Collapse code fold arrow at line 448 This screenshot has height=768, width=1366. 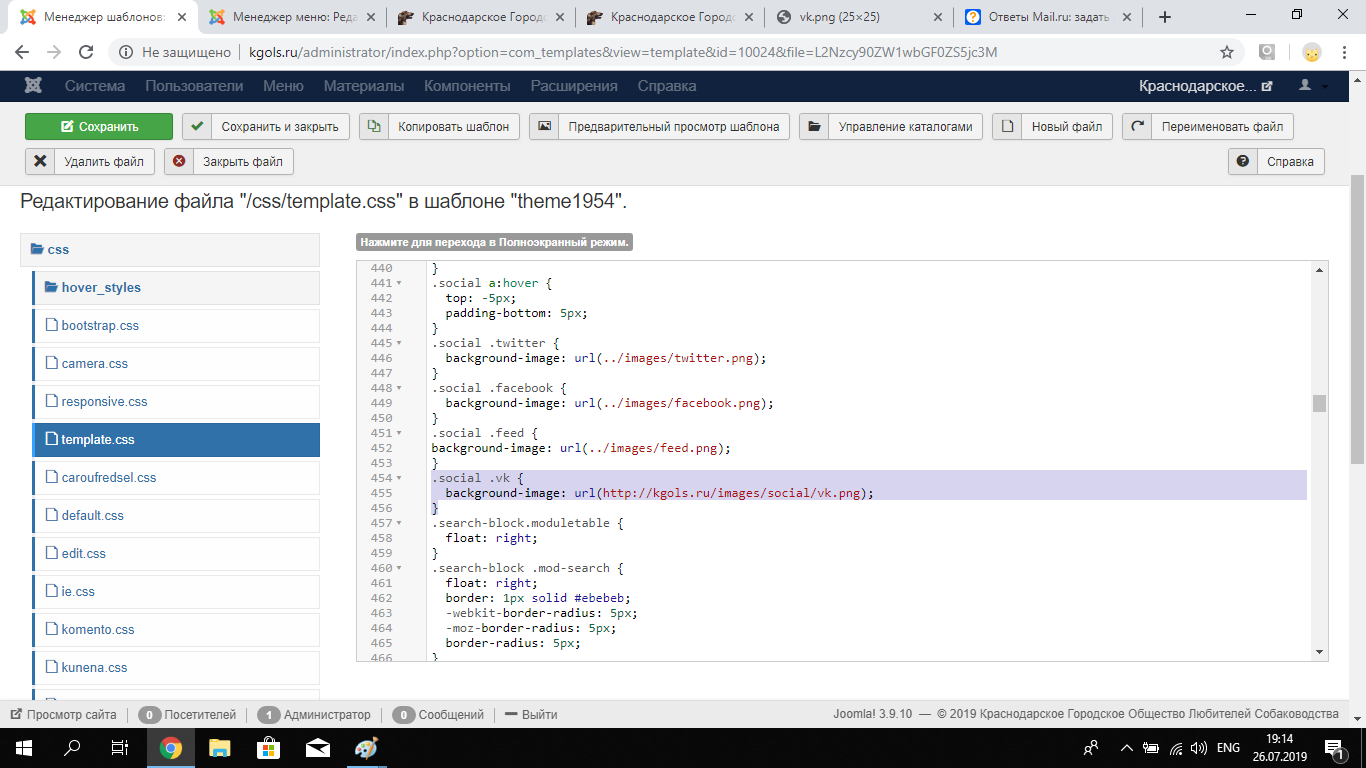pyautogui.click(x=399, y=389)
